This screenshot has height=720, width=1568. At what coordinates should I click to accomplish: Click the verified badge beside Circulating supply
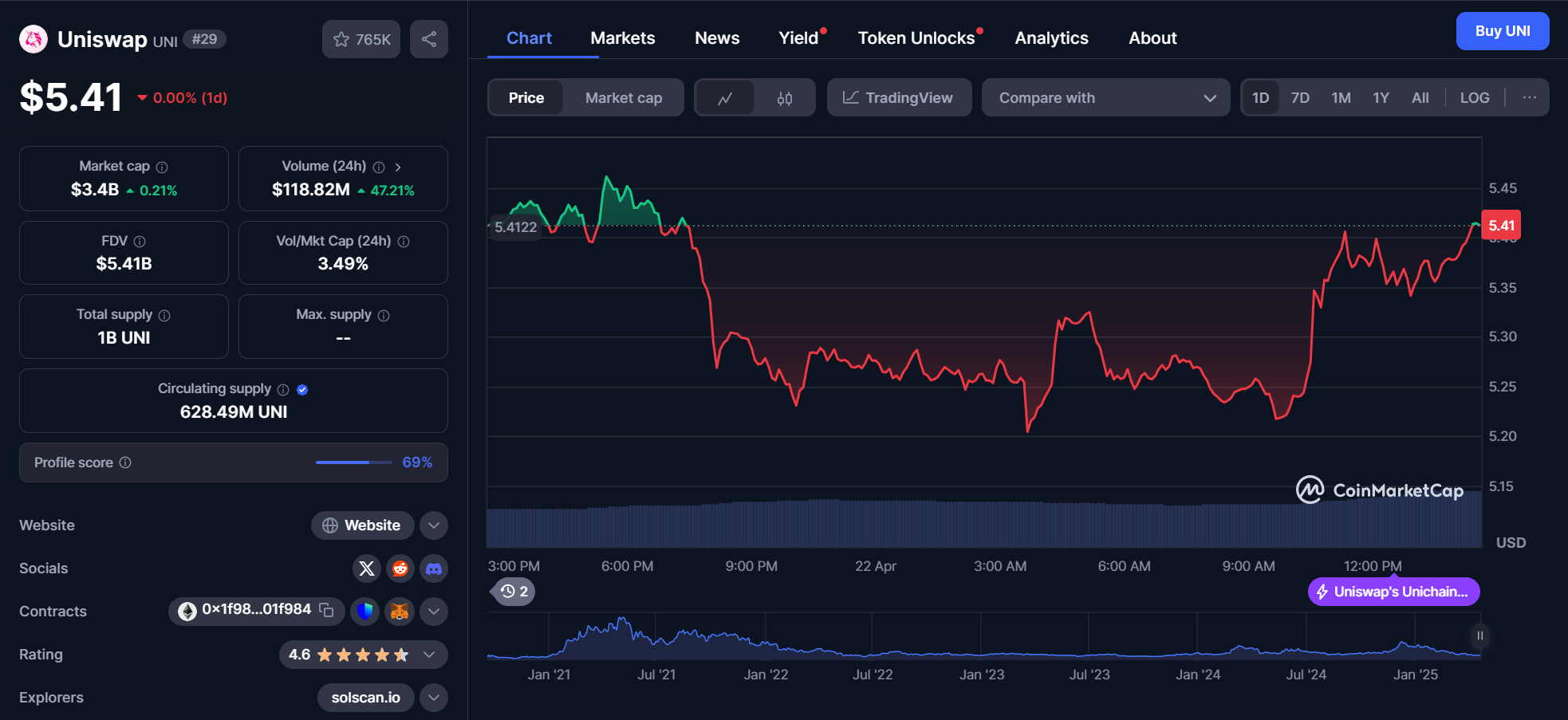click(302, 390)
